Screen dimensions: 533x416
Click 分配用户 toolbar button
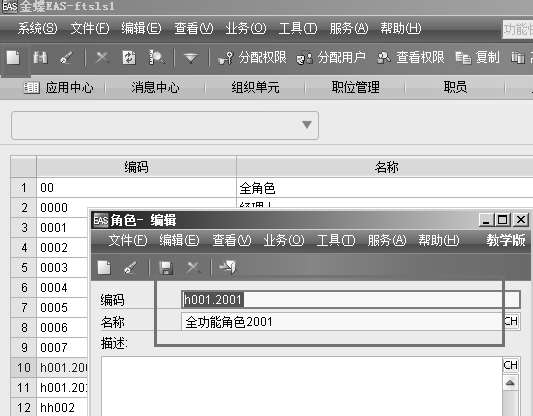point(331,57)
